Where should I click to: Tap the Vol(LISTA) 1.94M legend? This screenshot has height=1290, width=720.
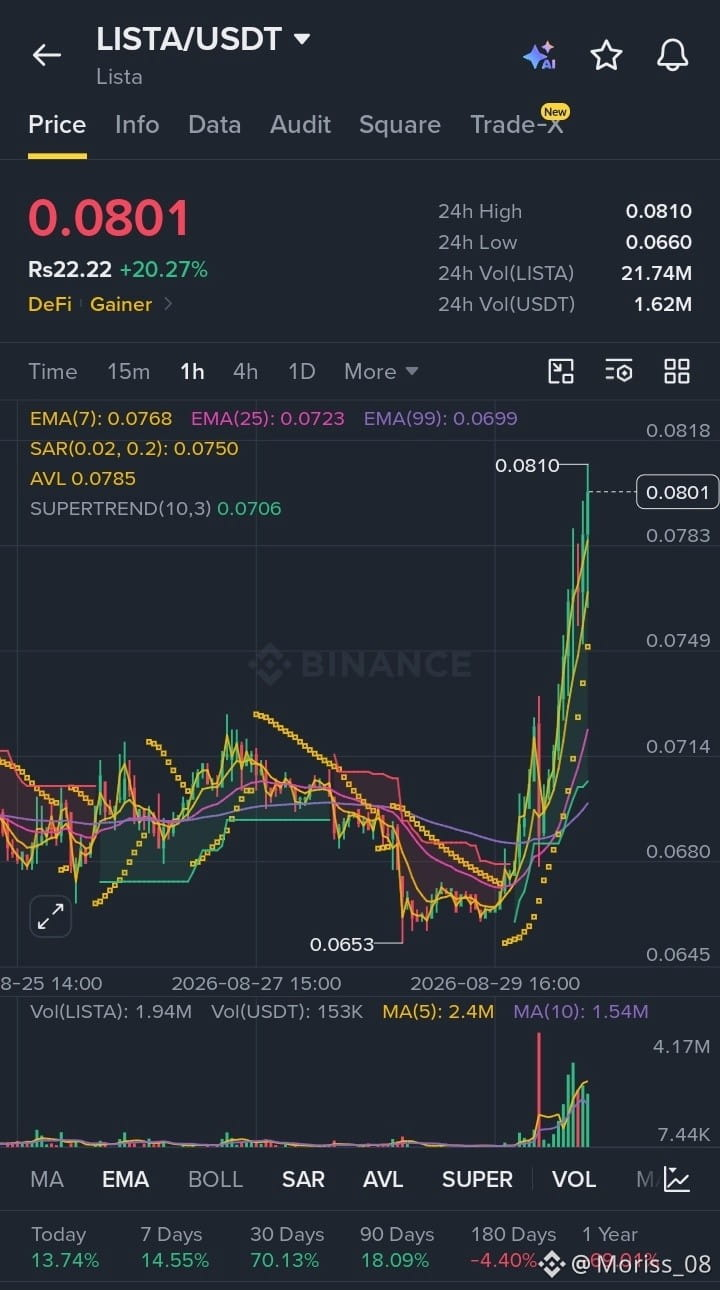click(111, 1011)
